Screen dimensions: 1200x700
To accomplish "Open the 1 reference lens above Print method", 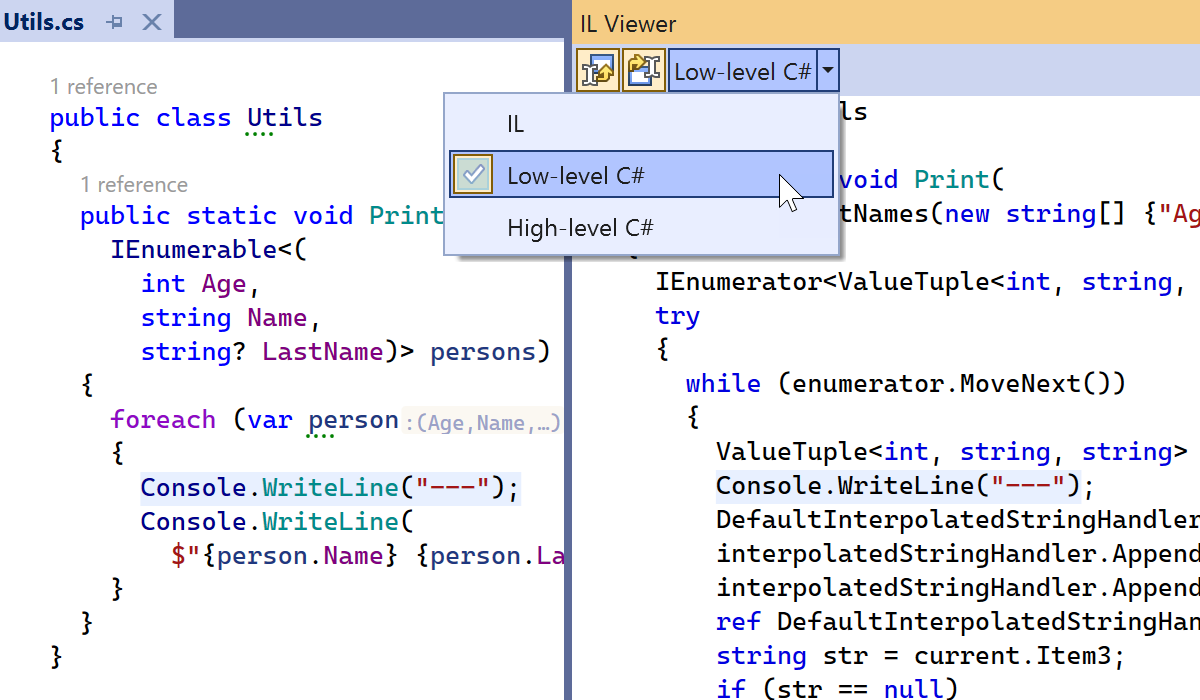I will tap(134, 185).
